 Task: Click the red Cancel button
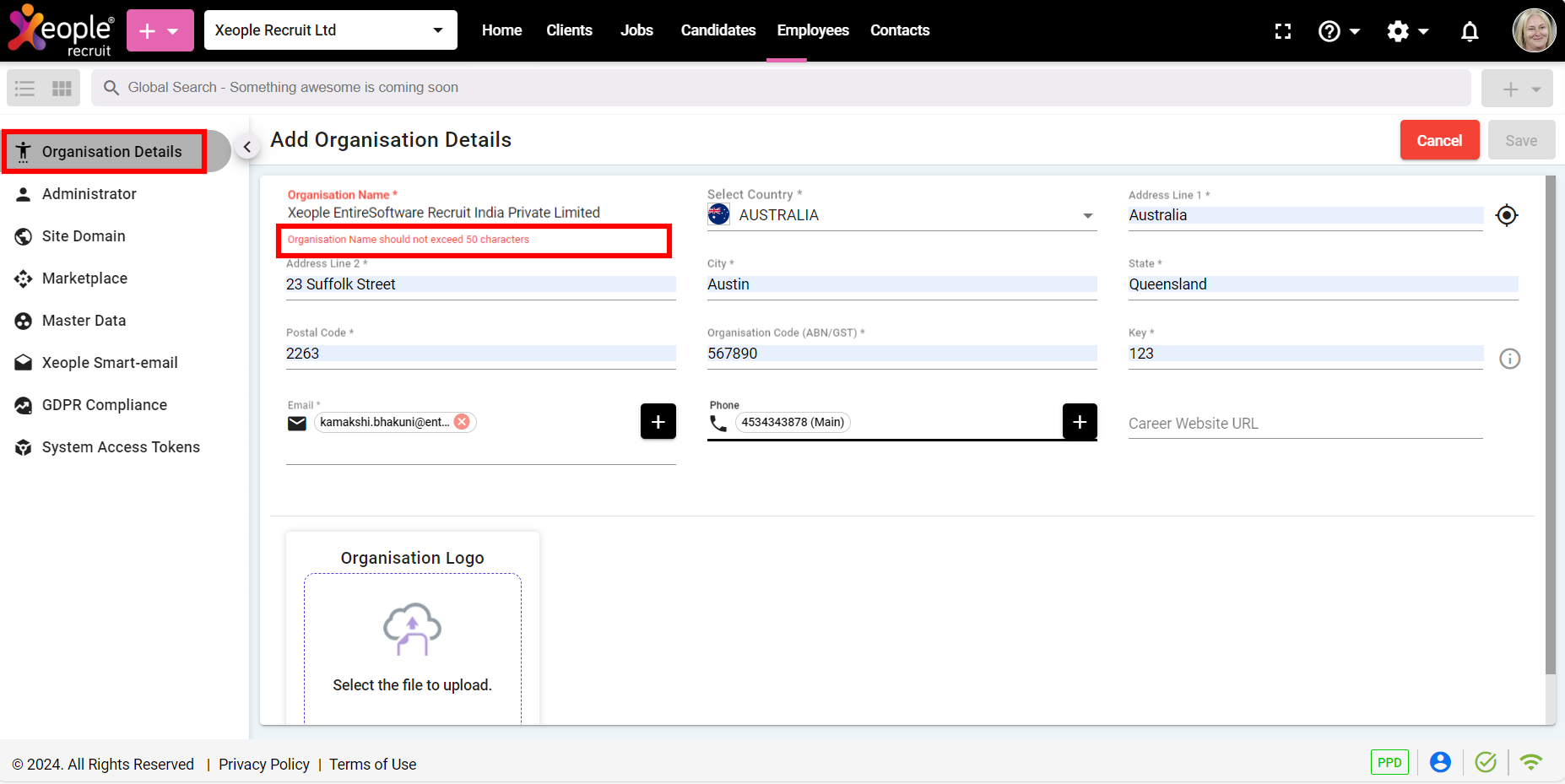tap(1439, 140)
